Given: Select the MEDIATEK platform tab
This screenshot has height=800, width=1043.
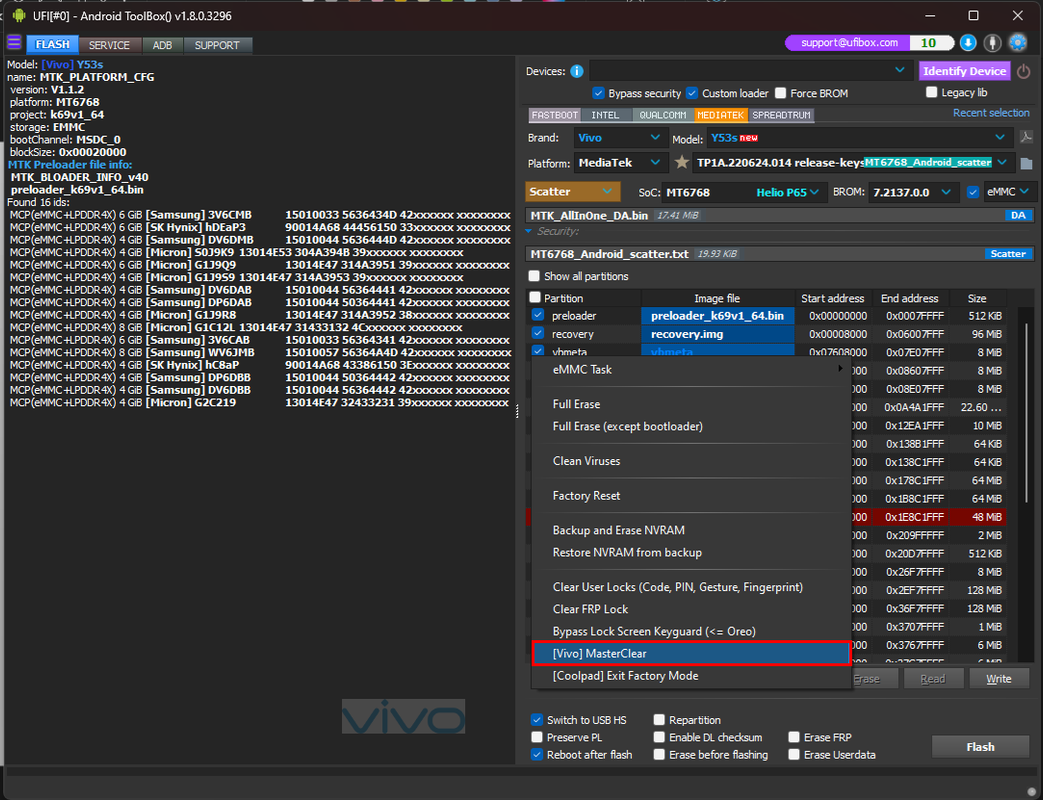Looking at the screenshot, I should tap(720, 115).
